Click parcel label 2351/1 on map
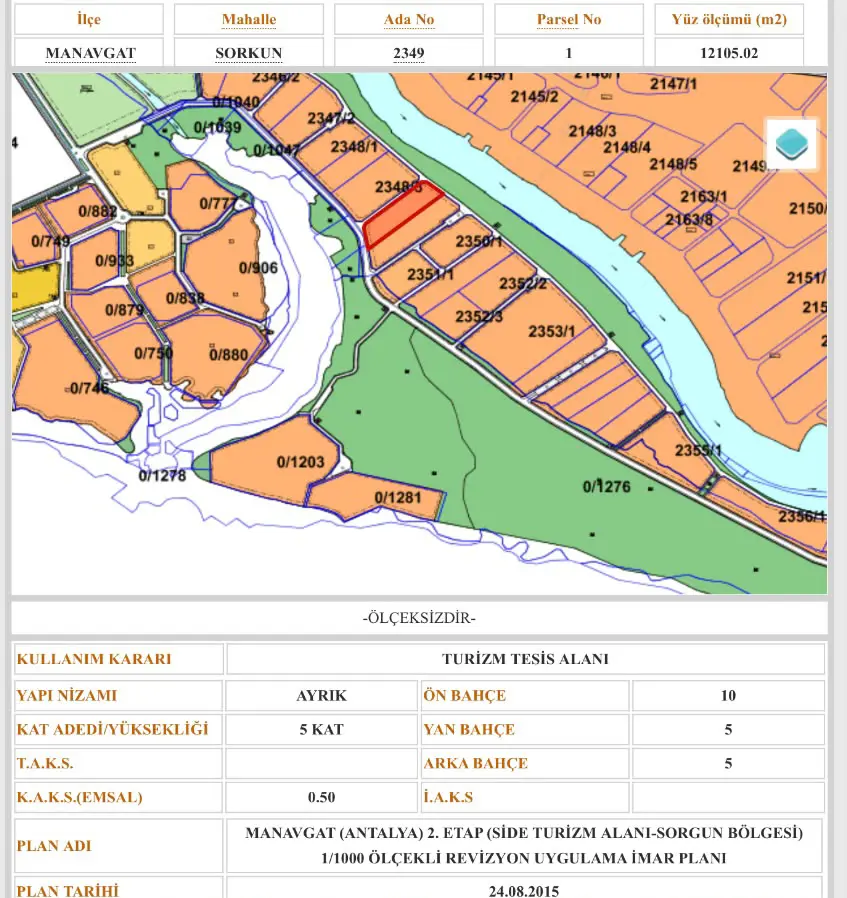Screen dimensions: 847x898 pos(430,274)
